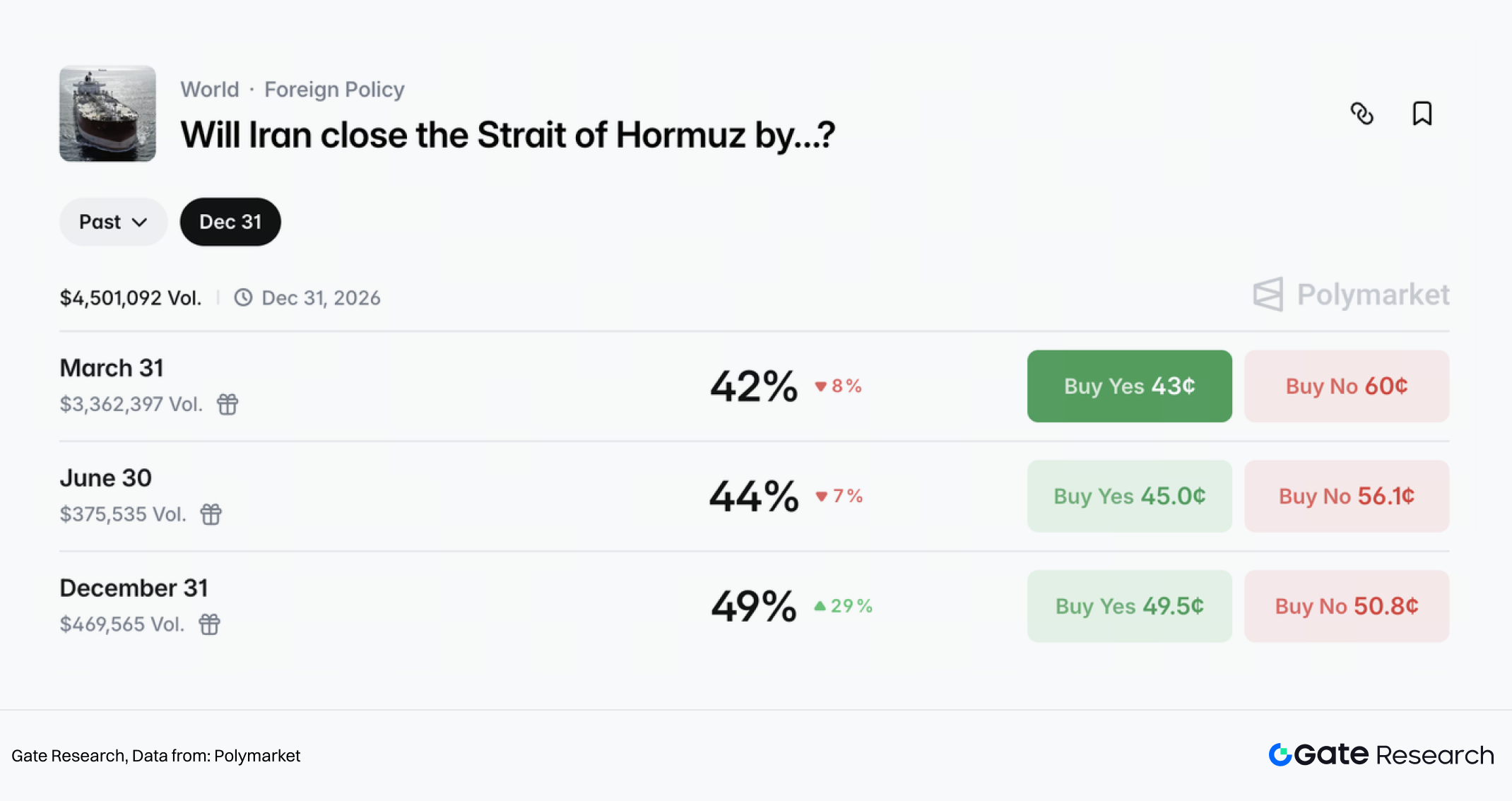Click the gift icon beside March 31 volume
This screenshot has width=1512, height=801.
tap(228, 404)
